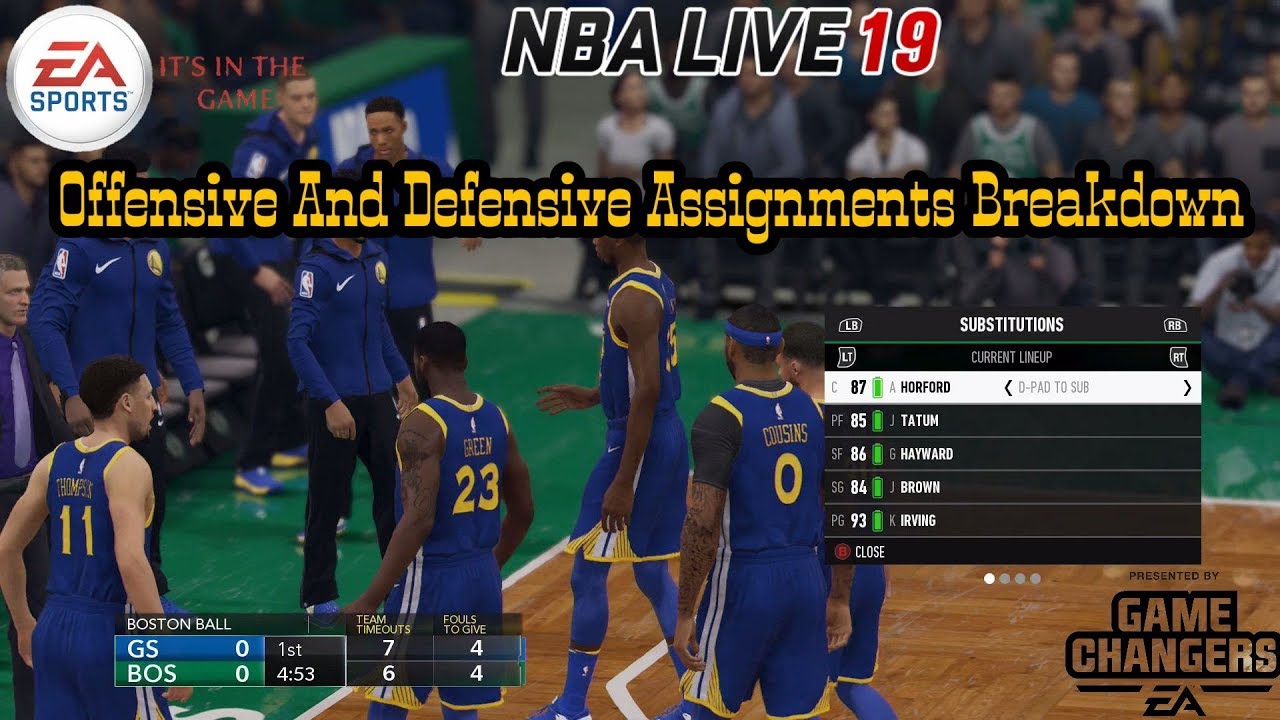Click Hayward's green stamina battery icon
This screenshot has height=720, width=1280.
click(x=878, y=454)
